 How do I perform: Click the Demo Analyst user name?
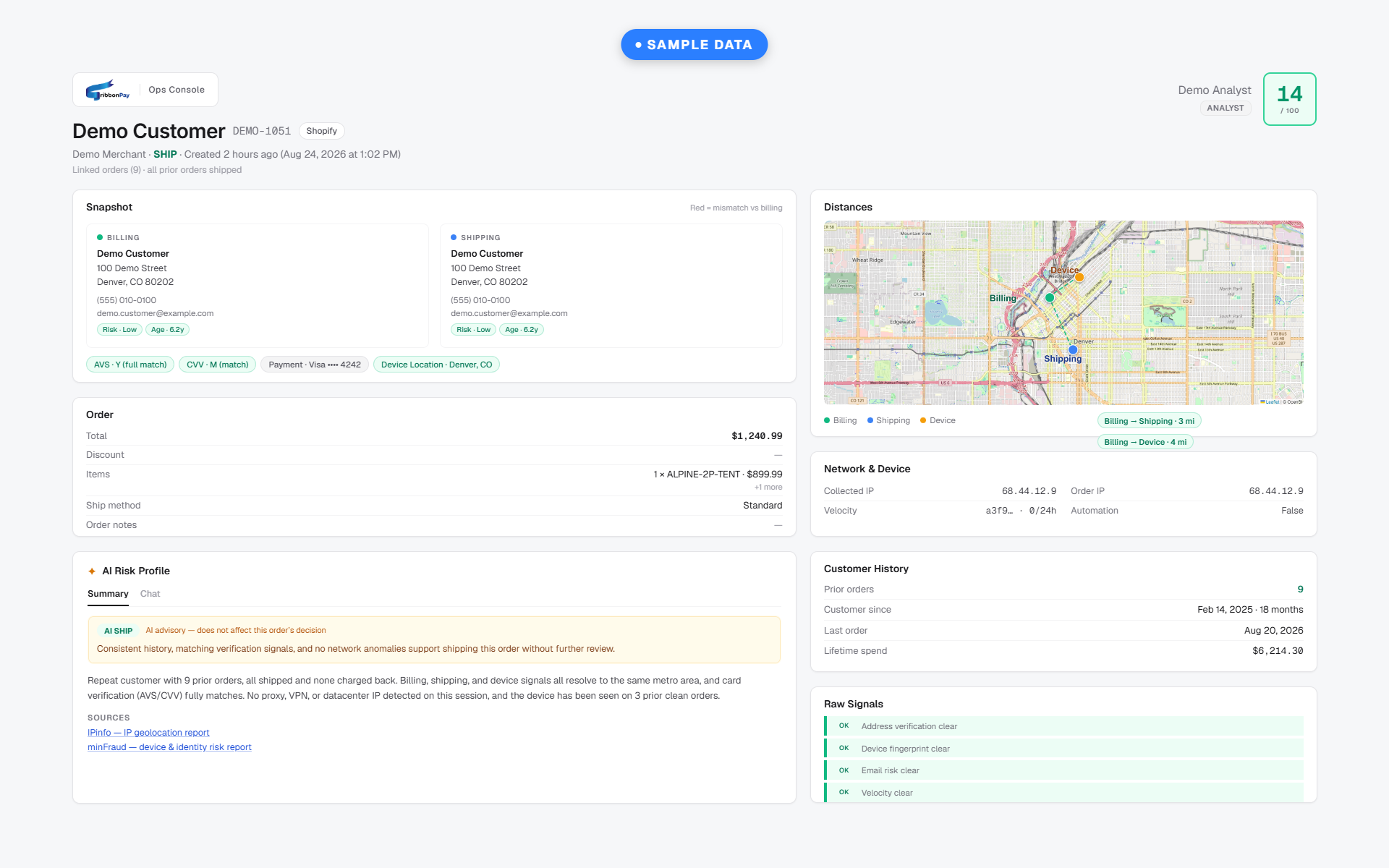(x=1214, y=90)
